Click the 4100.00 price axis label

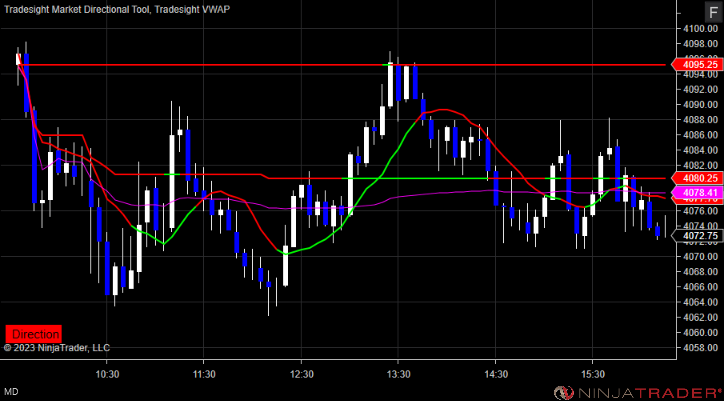700,29
